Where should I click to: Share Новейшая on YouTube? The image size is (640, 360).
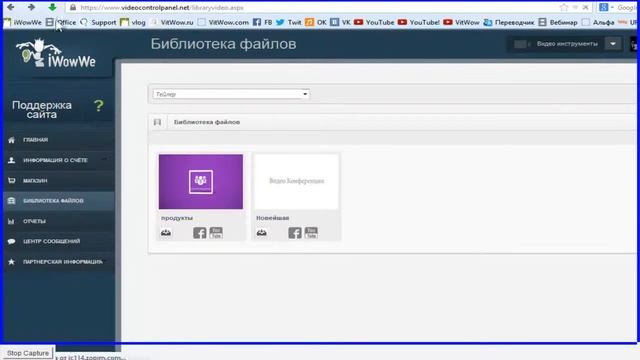[311, 233]
